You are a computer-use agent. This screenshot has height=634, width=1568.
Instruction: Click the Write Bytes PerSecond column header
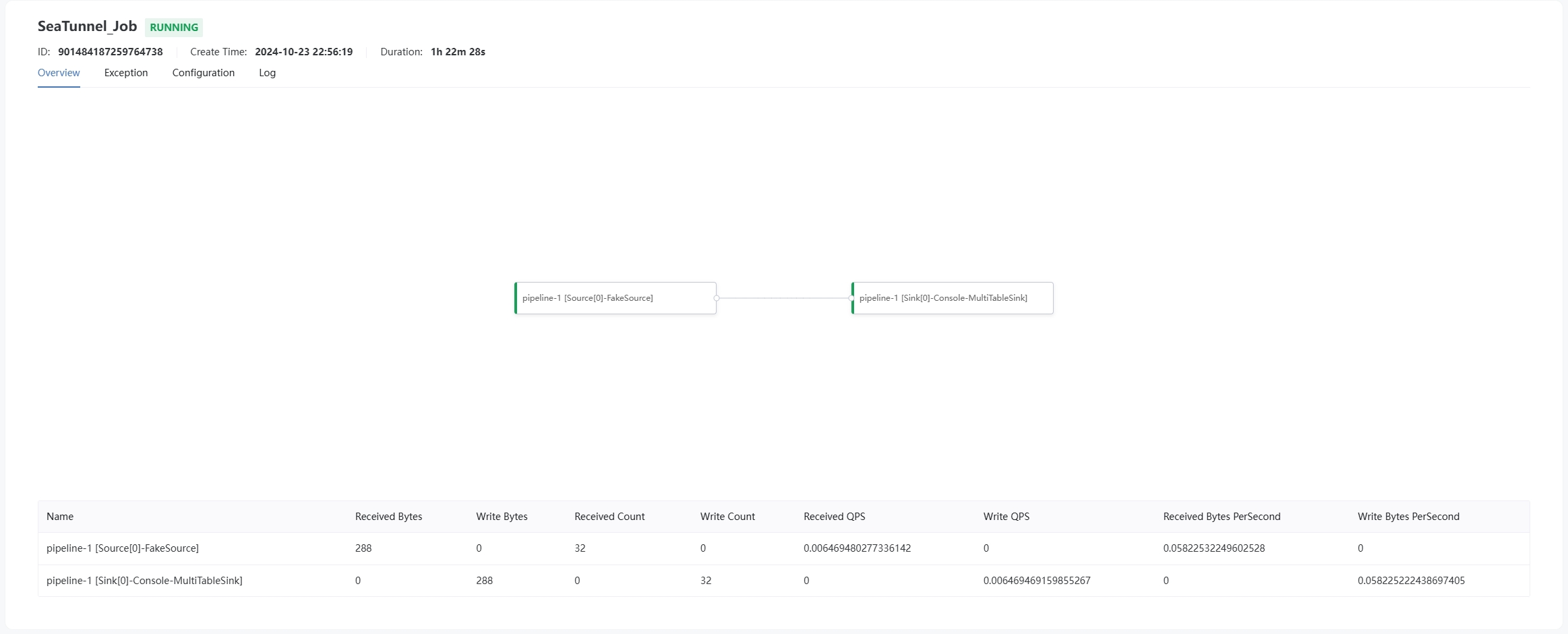coord(1408,517)
